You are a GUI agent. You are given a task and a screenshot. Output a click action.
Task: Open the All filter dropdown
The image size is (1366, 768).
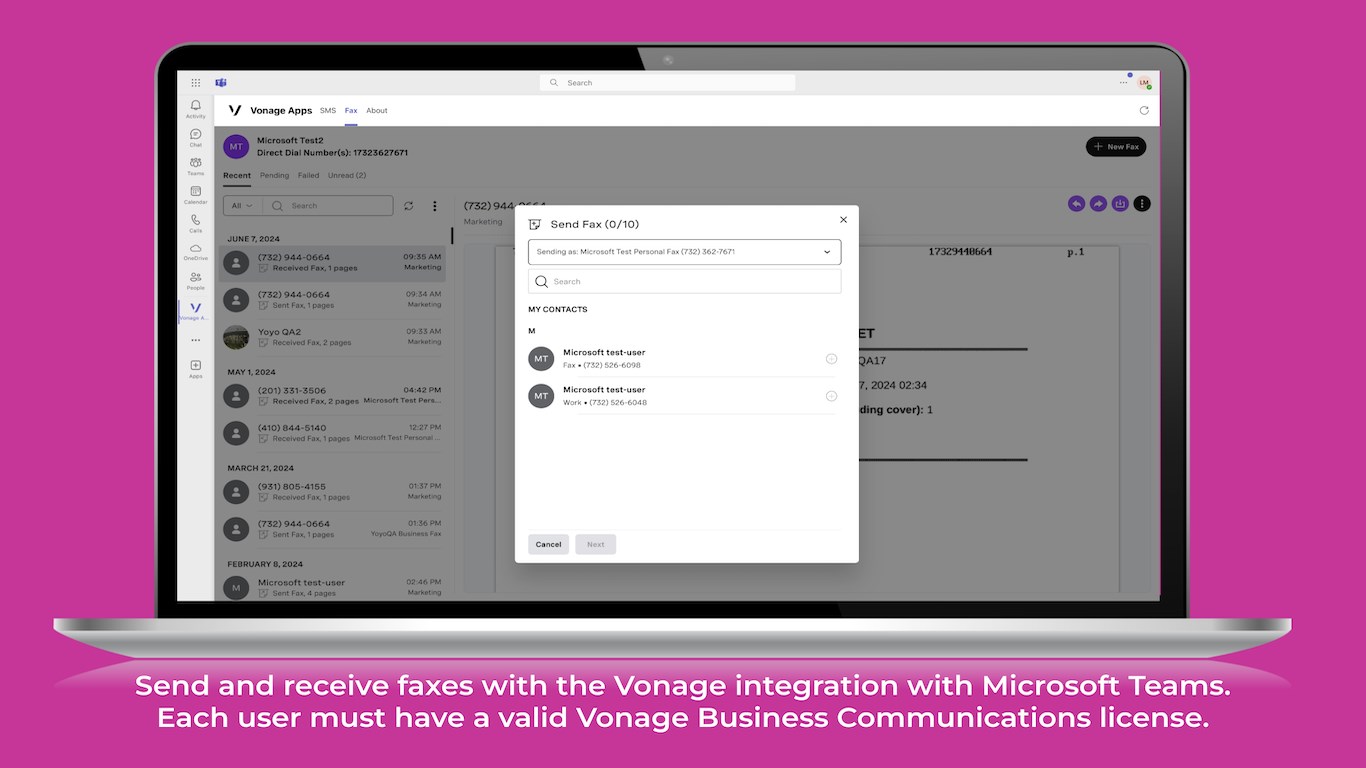tap(242, 206)
